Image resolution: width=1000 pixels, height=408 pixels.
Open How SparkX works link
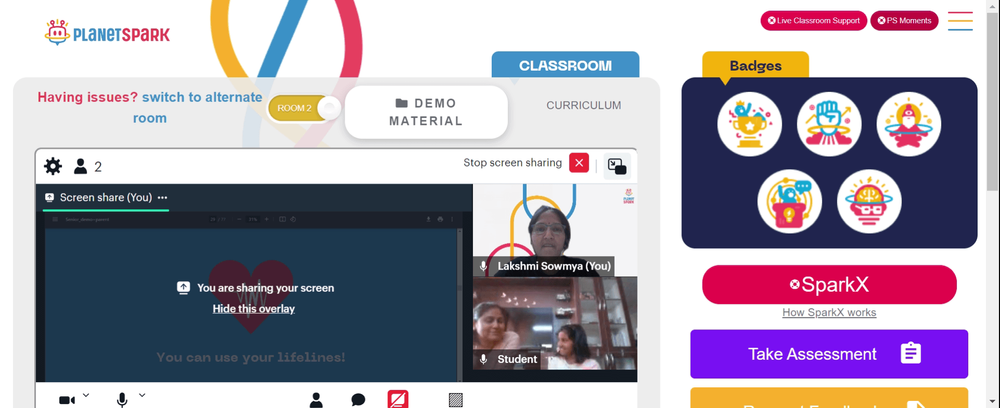(829, 312)
